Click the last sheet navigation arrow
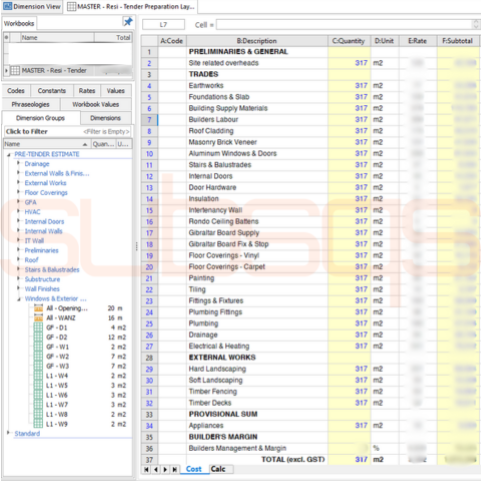This screenshot has height=481, width=481. (x=174, y=469)
